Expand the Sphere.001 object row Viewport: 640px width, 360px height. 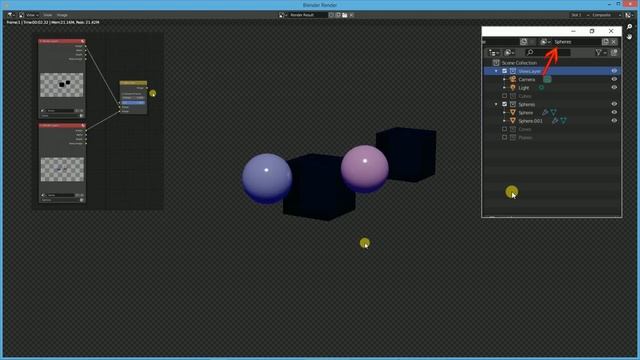[x=504, y=121]
